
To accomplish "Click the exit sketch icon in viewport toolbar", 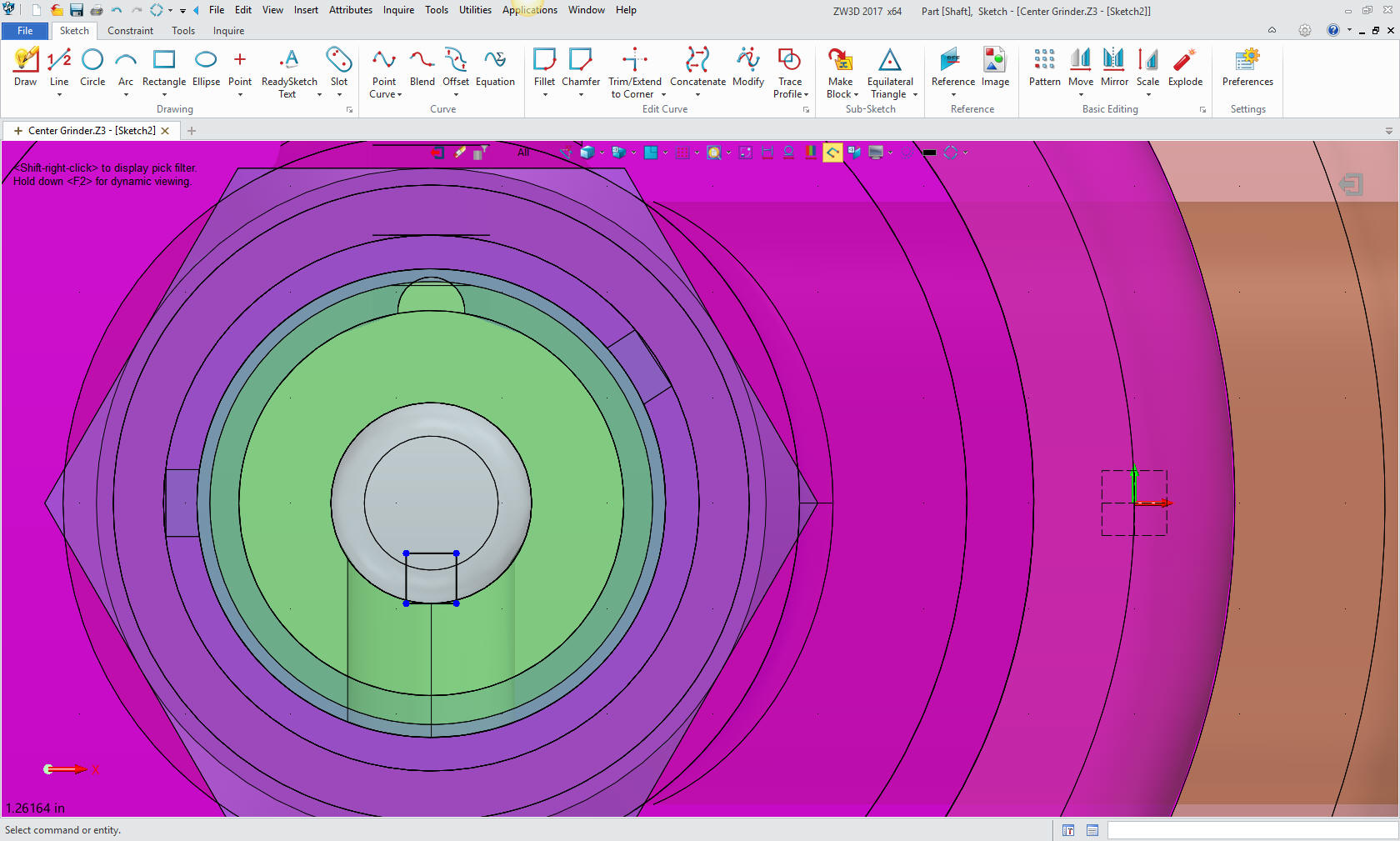I will (437, 153).
